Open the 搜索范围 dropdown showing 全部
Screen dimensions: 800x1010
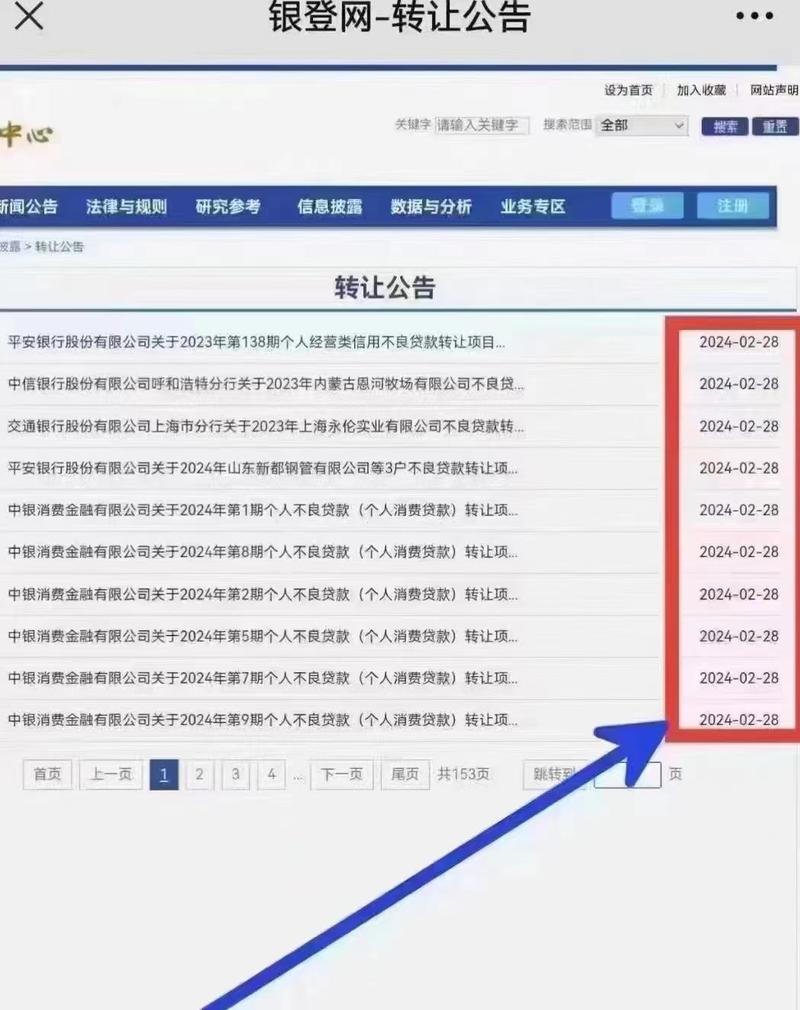641,126
